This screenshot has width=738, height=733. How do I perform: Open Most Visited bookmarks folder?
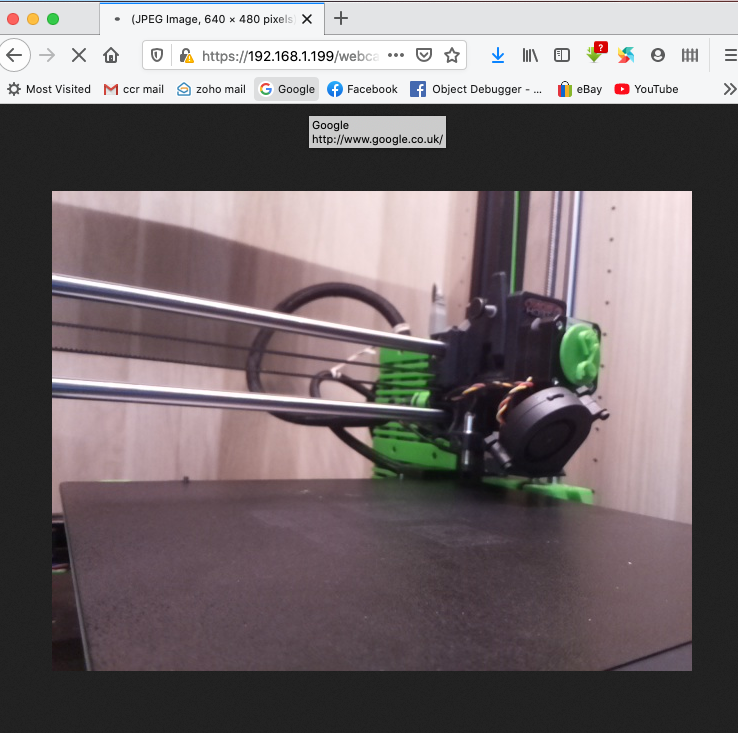[49, 89]
